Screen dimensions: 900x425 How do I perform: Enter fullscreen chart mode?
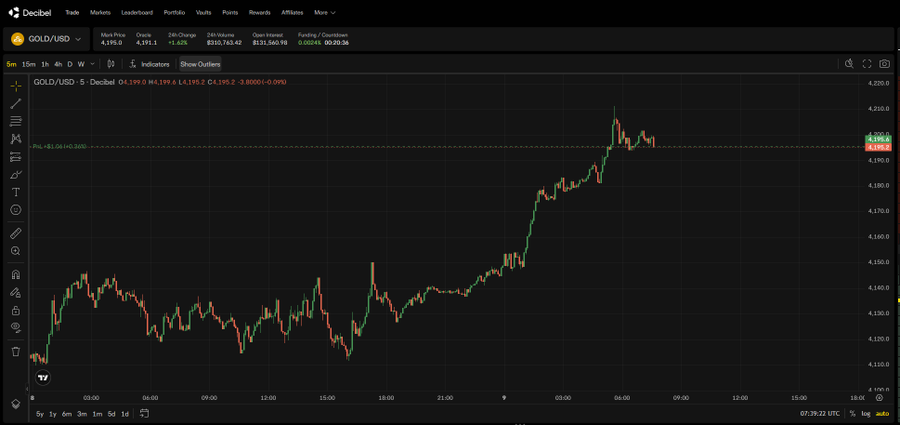(x=867, y=64)
